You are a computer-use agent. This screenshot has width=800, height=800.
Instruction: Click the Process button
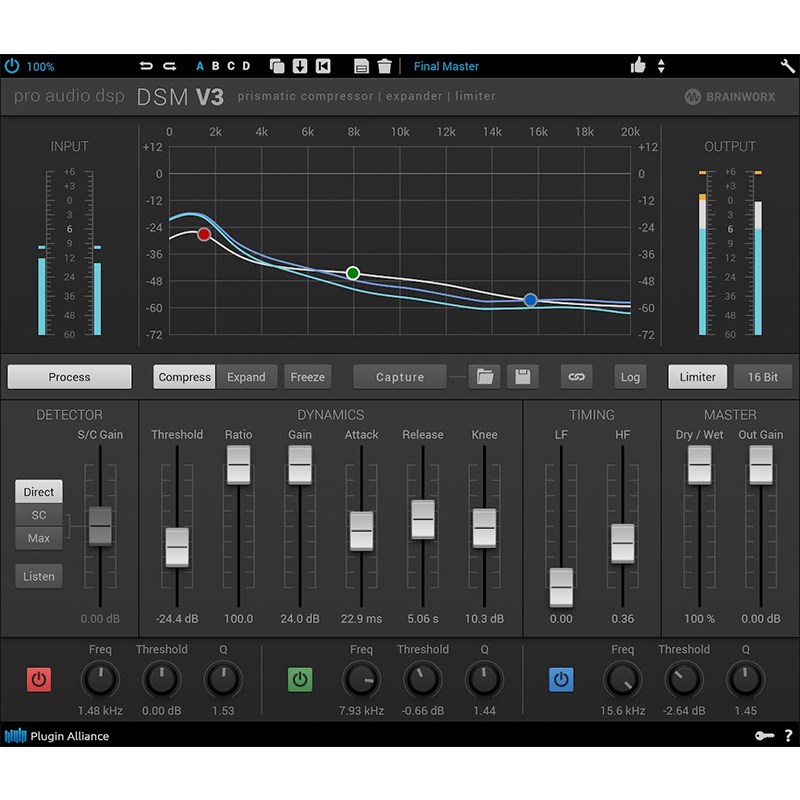coord(69,377)
